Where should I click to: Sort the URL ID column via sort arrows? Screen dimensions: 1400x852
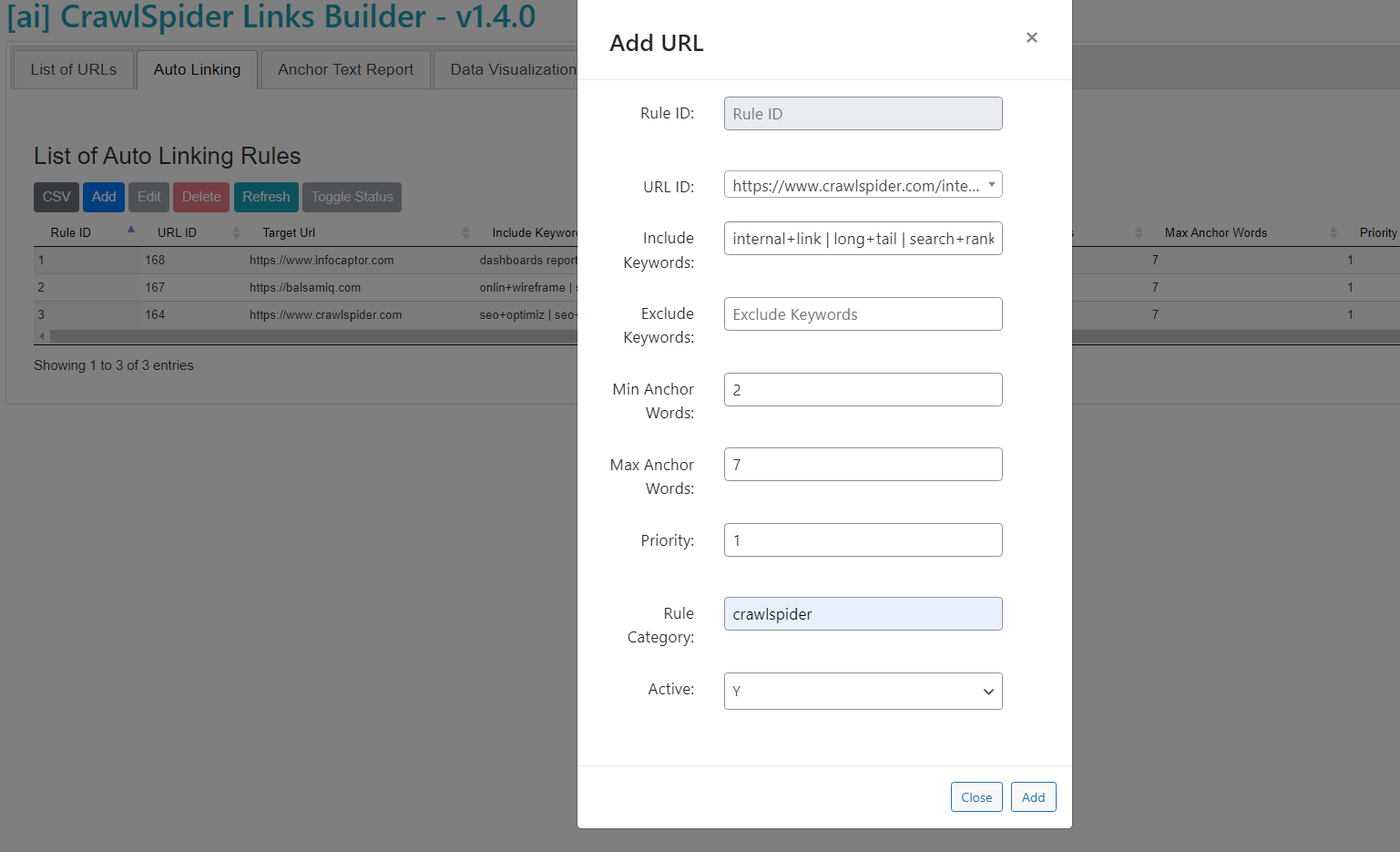[x=236, y=232]
